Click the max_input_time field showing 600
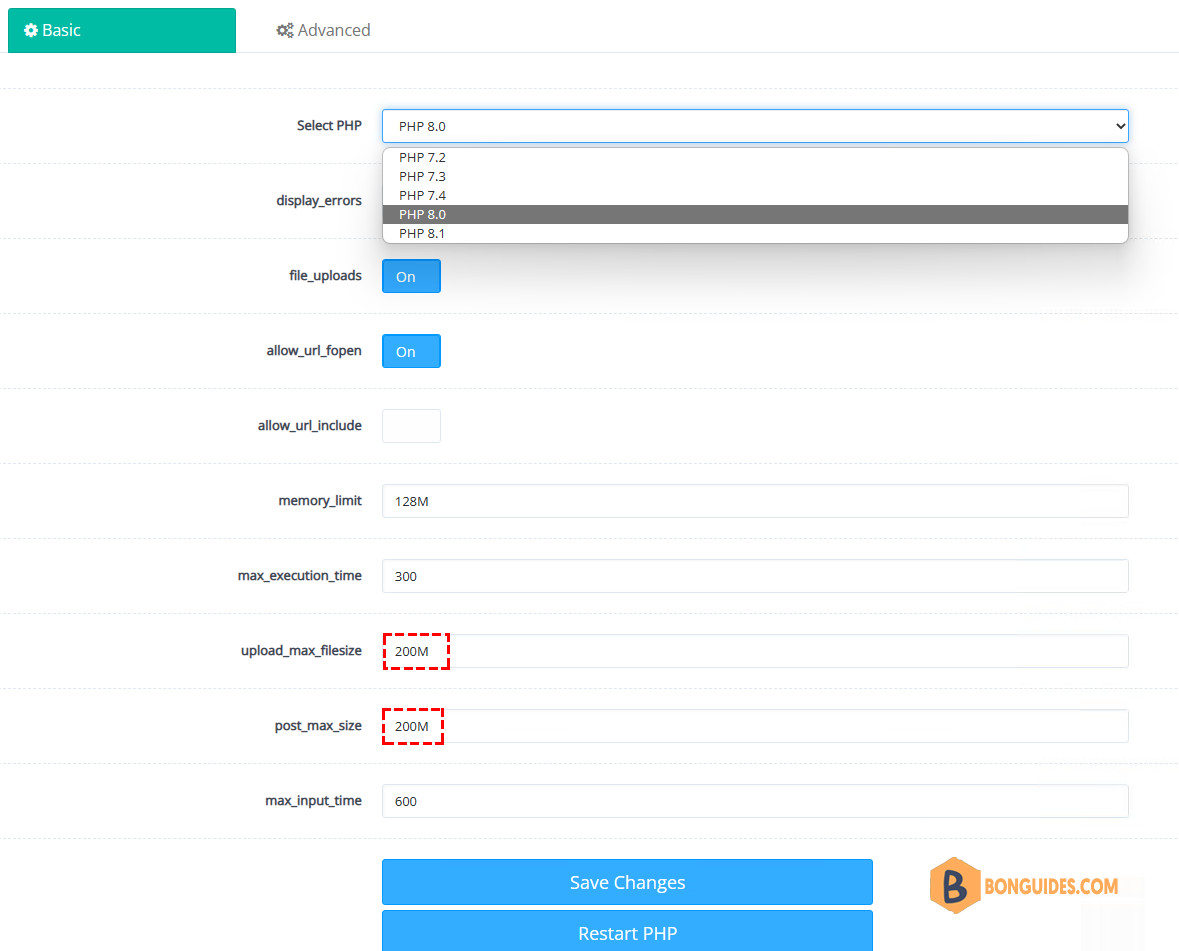Viewport: 1179px width, 951px height. [x=755, y=801]
